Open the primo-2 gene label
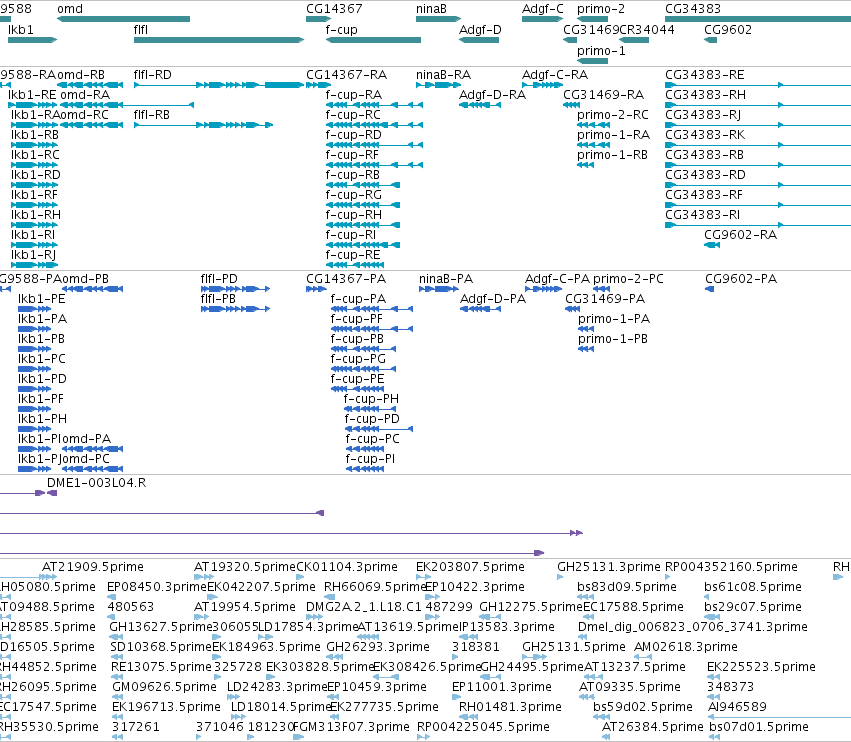 pos(601,9)
